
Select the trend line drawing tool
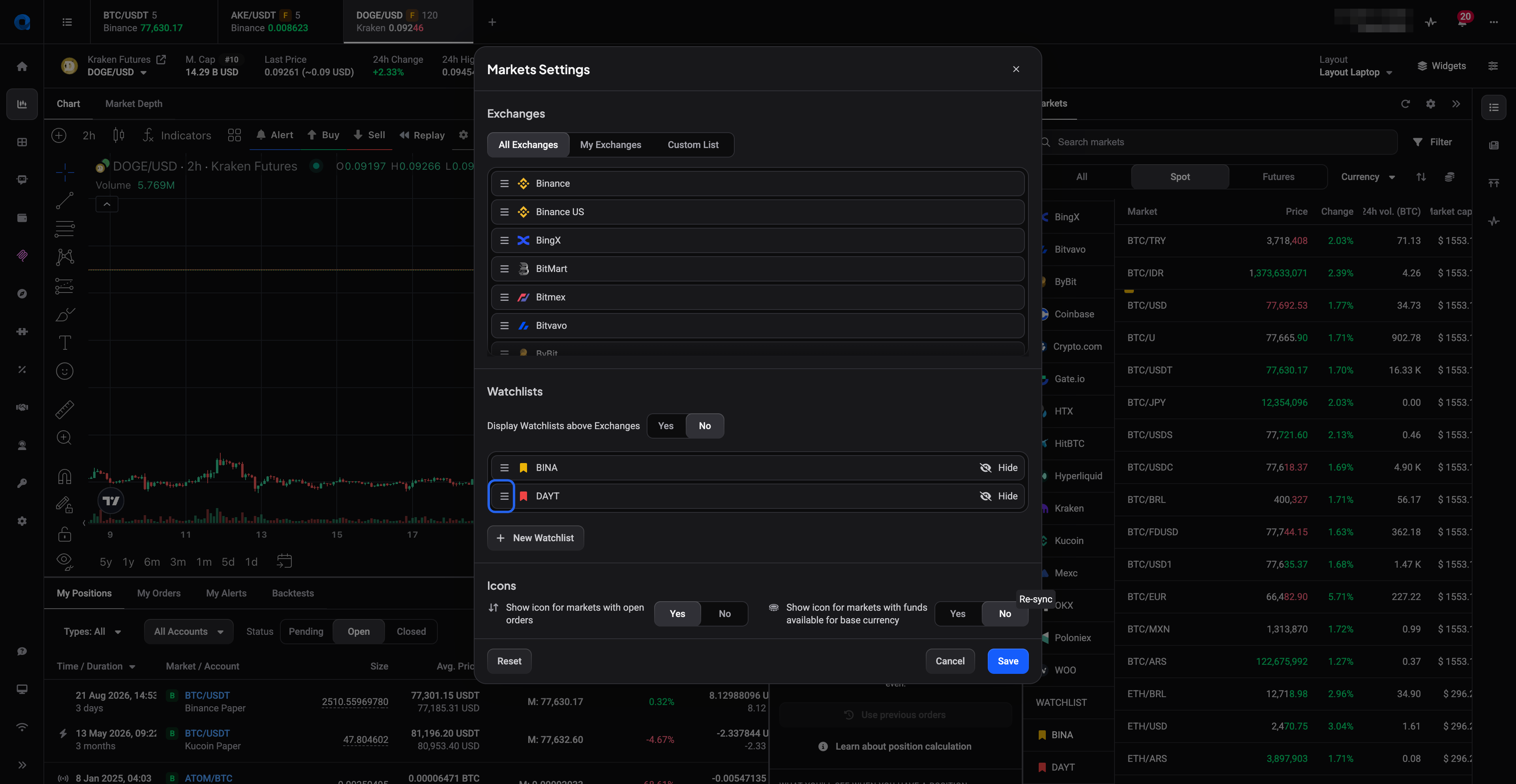coord(65,200)
